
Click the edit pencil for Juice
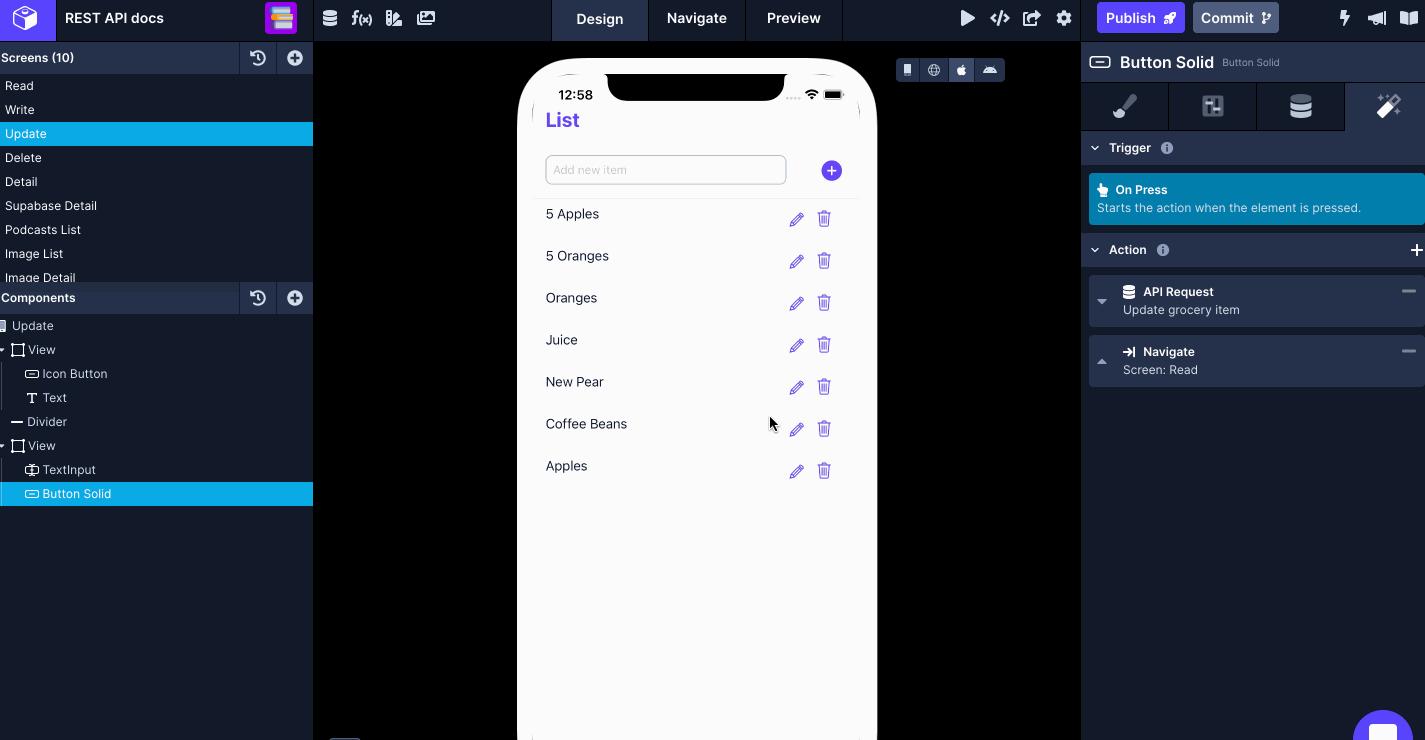797,345
